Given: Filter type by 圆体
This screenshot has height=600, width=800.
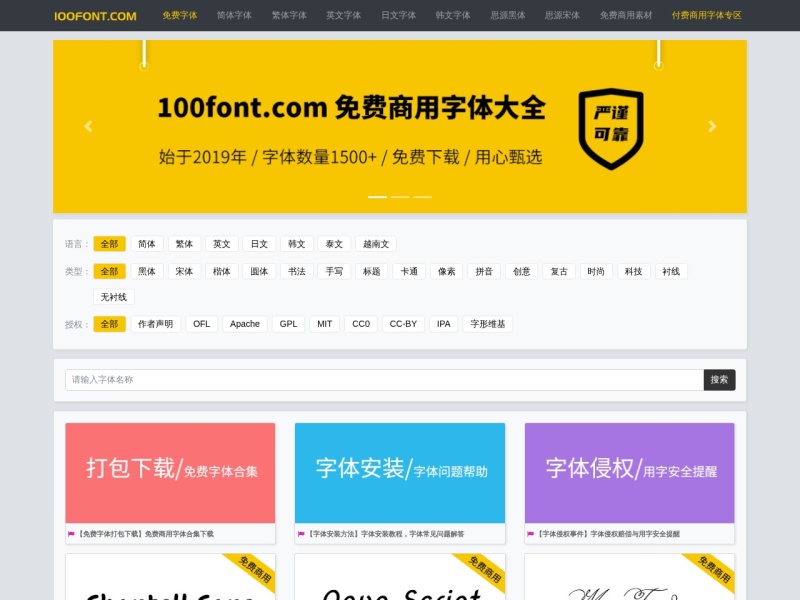Looking at the screenshot, I should [x=259, y=271].
